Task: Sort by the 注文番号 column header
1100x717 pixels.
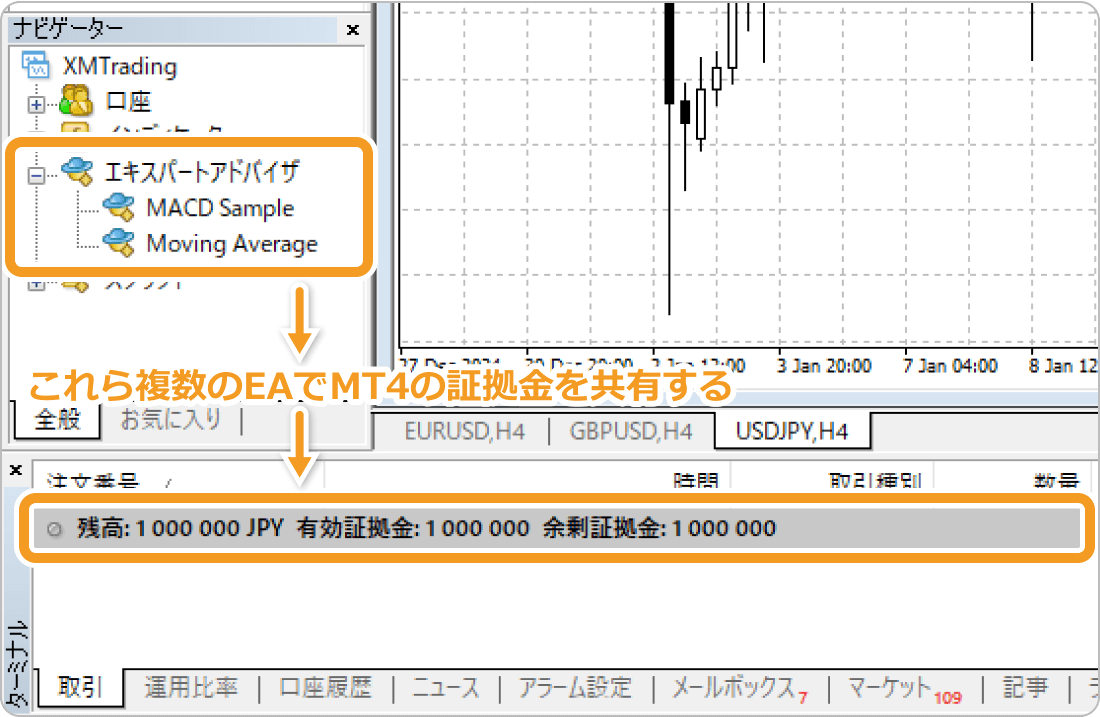Action: 93,480
